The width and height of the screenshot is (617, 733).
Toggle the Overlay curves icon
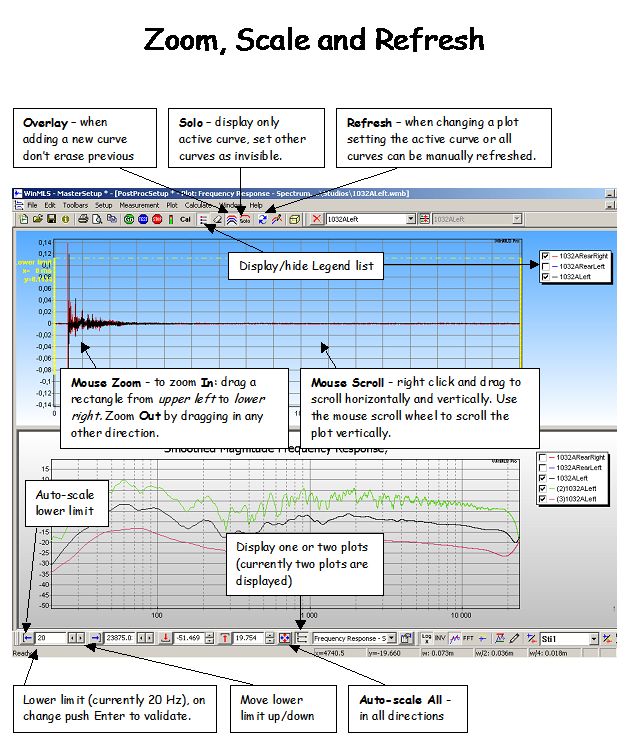click(231, 219)
